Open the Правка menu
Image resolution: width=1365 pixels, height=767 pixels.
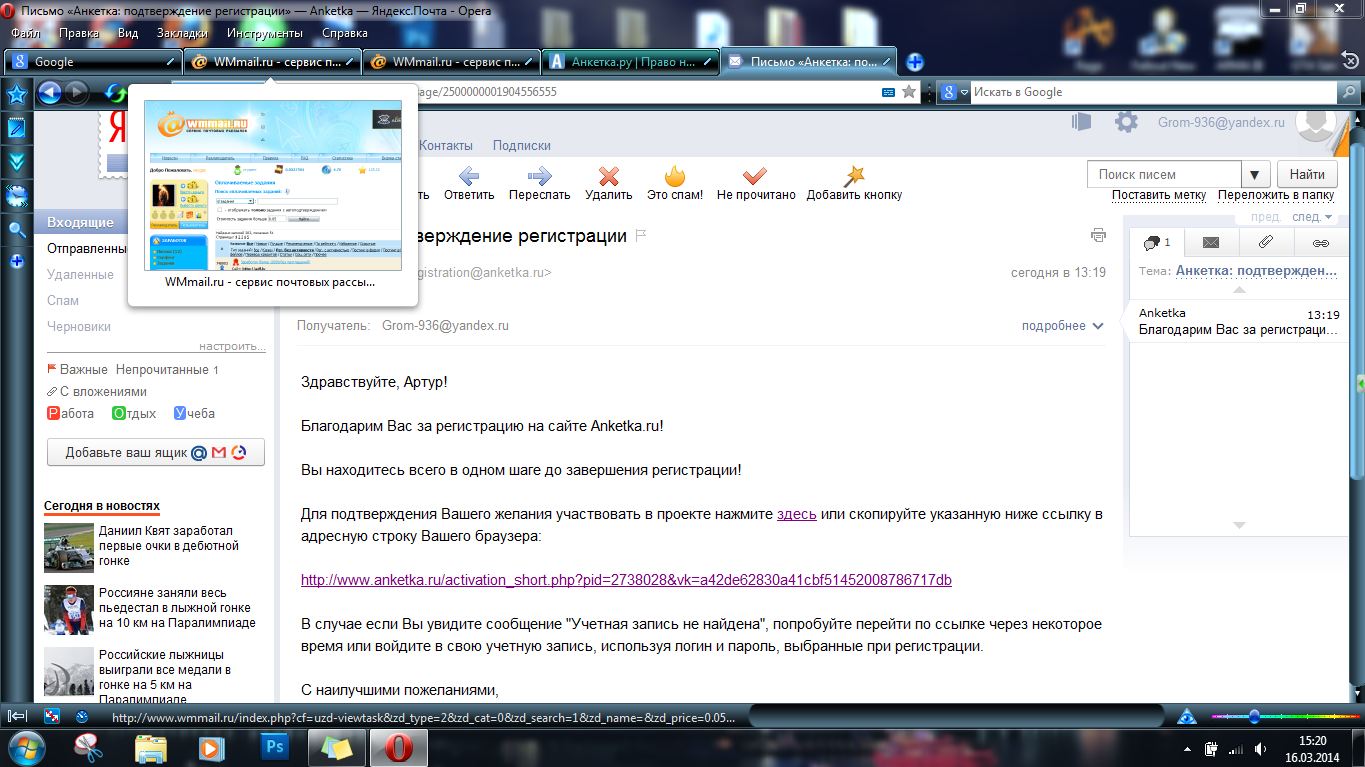(79, 33)
